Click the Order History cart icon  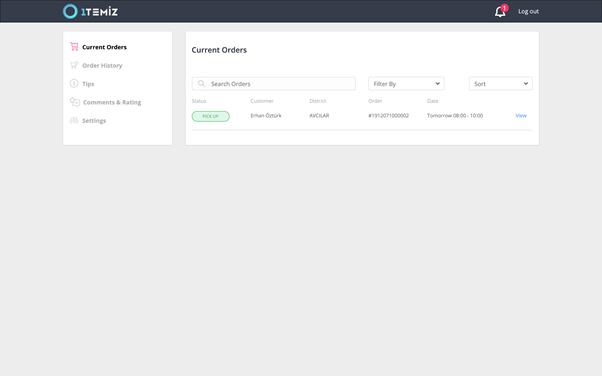74,65
